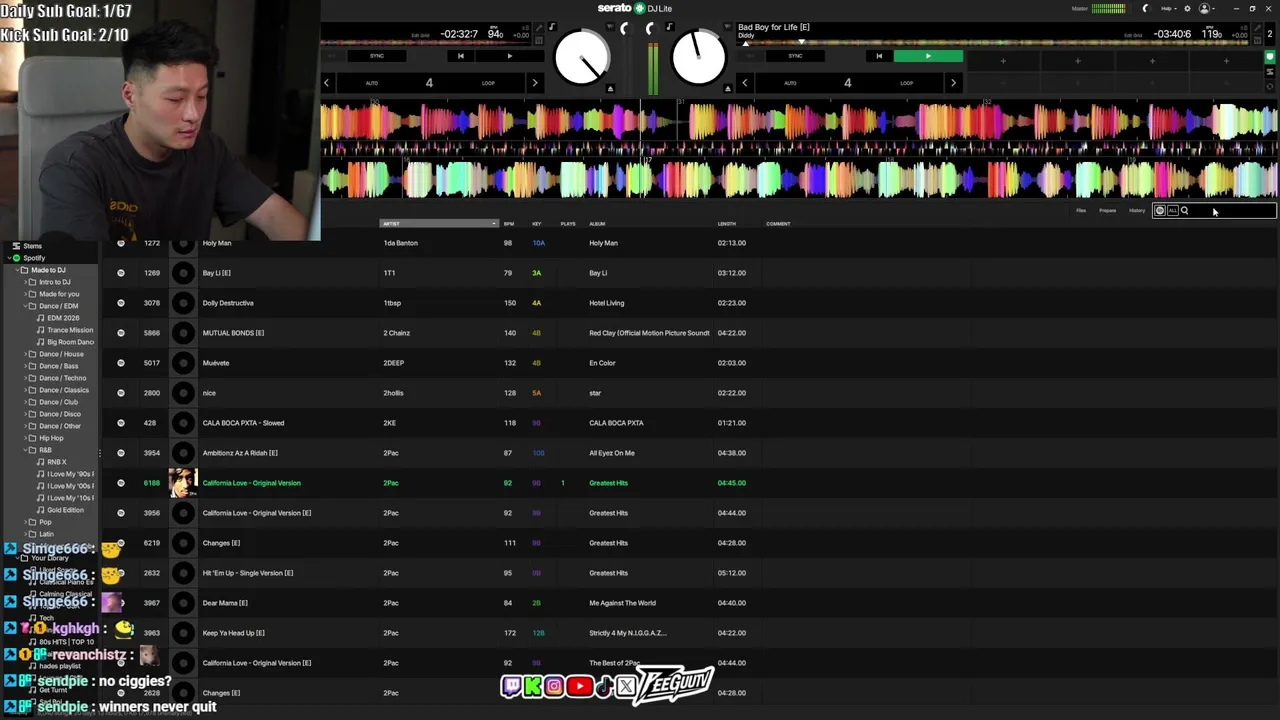
Task: Enable LOOP on the left deck
Action: (x=488, y=83)
